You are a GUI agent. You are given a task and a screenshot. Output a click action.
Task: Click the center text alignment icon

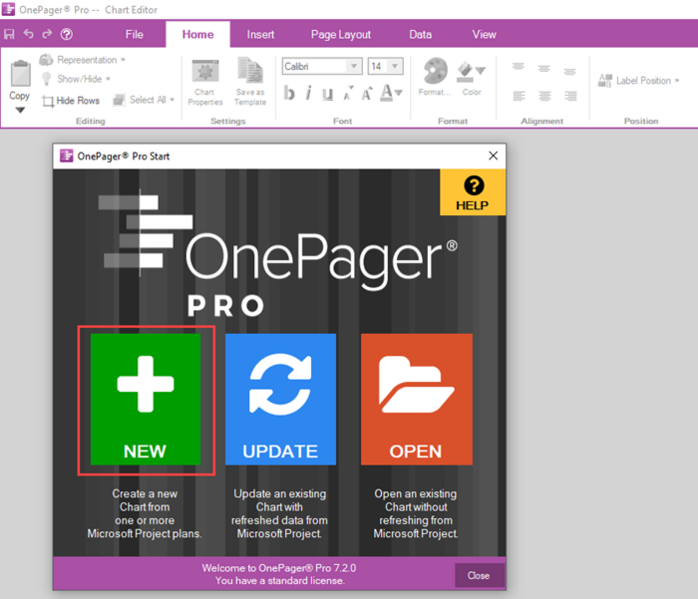pyautogui.click(x=545, y=96)
